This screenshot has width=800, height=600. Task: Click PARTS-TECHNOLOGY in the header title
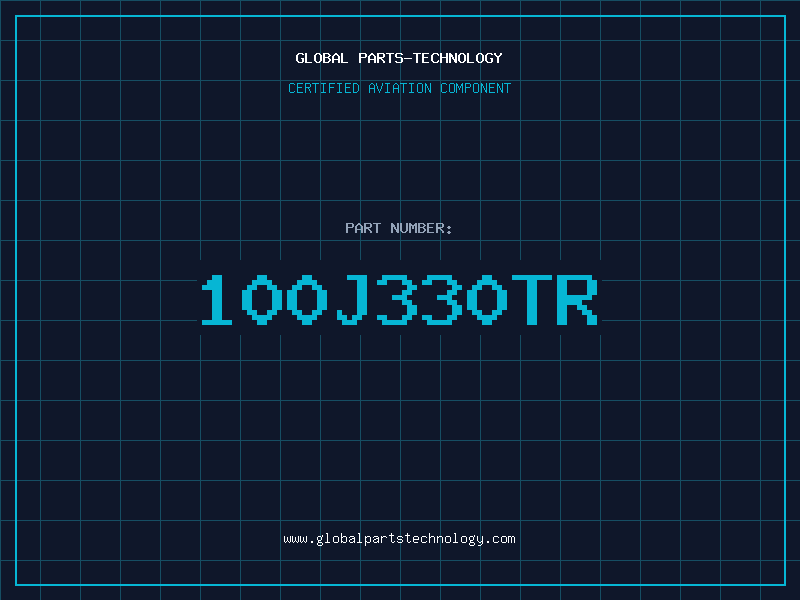430,58
